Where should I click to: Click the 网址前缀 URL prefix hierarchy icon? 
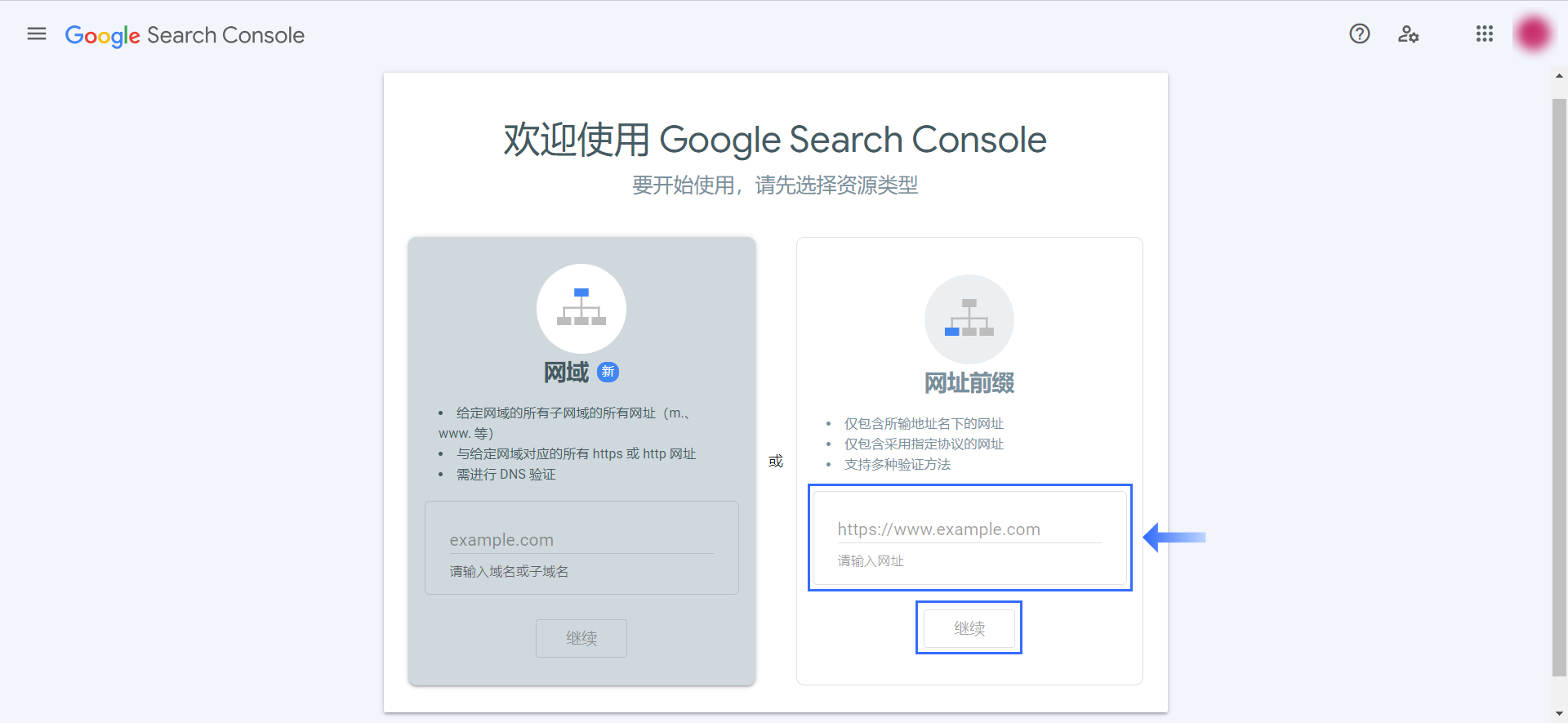pyautogui.click(x=969, y=319)
